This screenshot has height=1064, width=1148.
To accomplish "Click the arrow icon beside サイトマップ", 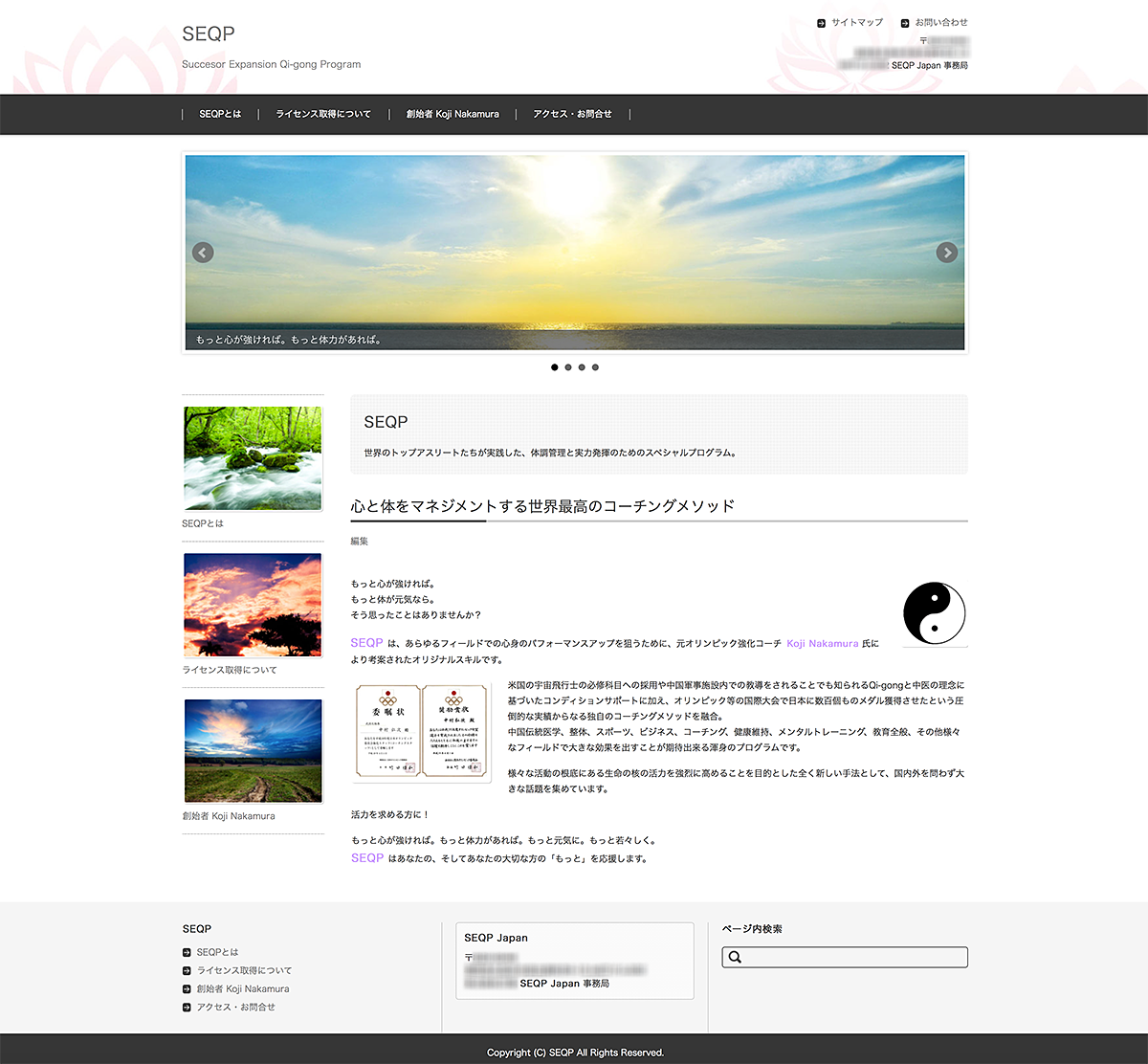I will point(821,23).
